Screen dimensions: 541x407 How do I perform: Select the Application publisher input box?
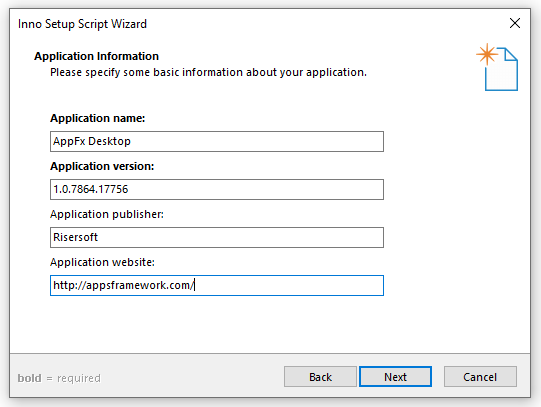[x=217, y=237]
